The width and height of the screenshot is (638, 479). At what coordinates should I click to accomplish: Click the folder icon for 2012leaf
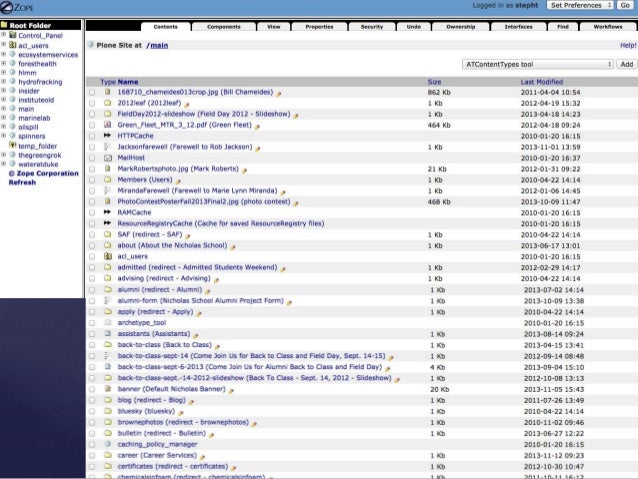pos(107,103)
